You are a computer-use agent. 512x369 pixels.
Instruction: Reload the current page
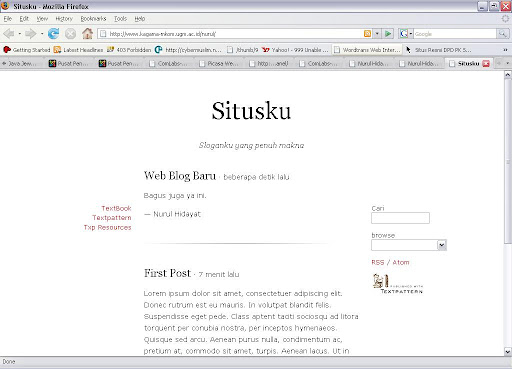[x=53, y=34]
